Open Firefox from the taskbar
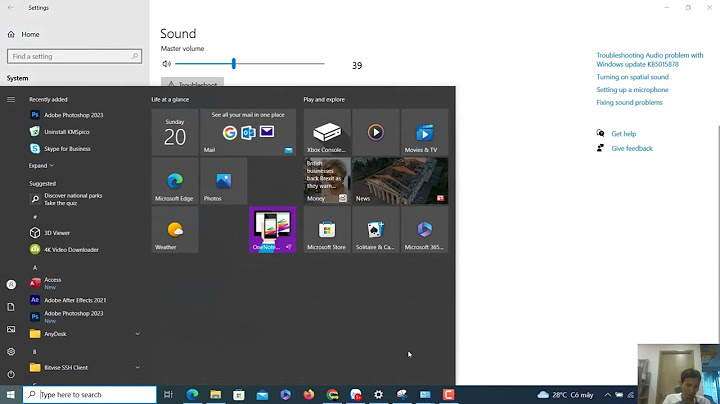The width and height of the screenshot is (720, 404). pyautogui.click(x=309, y=394)
